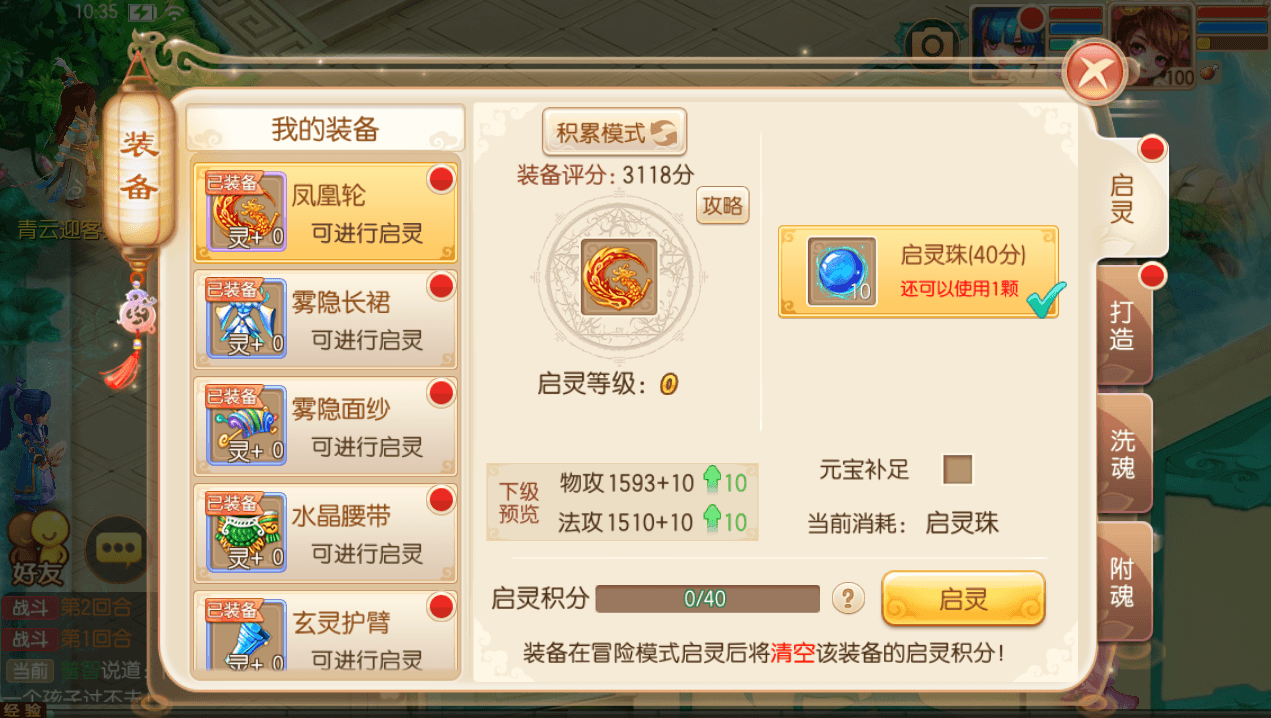
Task: Tick the 元宝补足 checkbox
Action: click(958, 469)
